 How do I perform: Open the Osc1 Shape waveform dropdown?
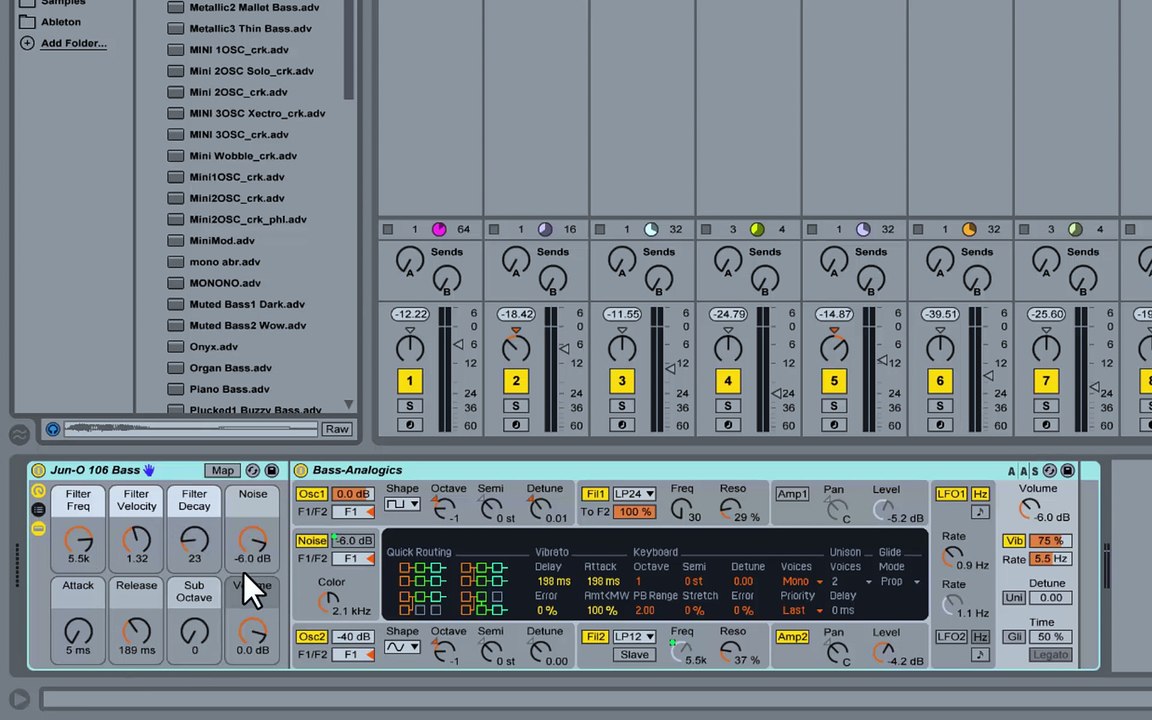(x=403, y=504)
